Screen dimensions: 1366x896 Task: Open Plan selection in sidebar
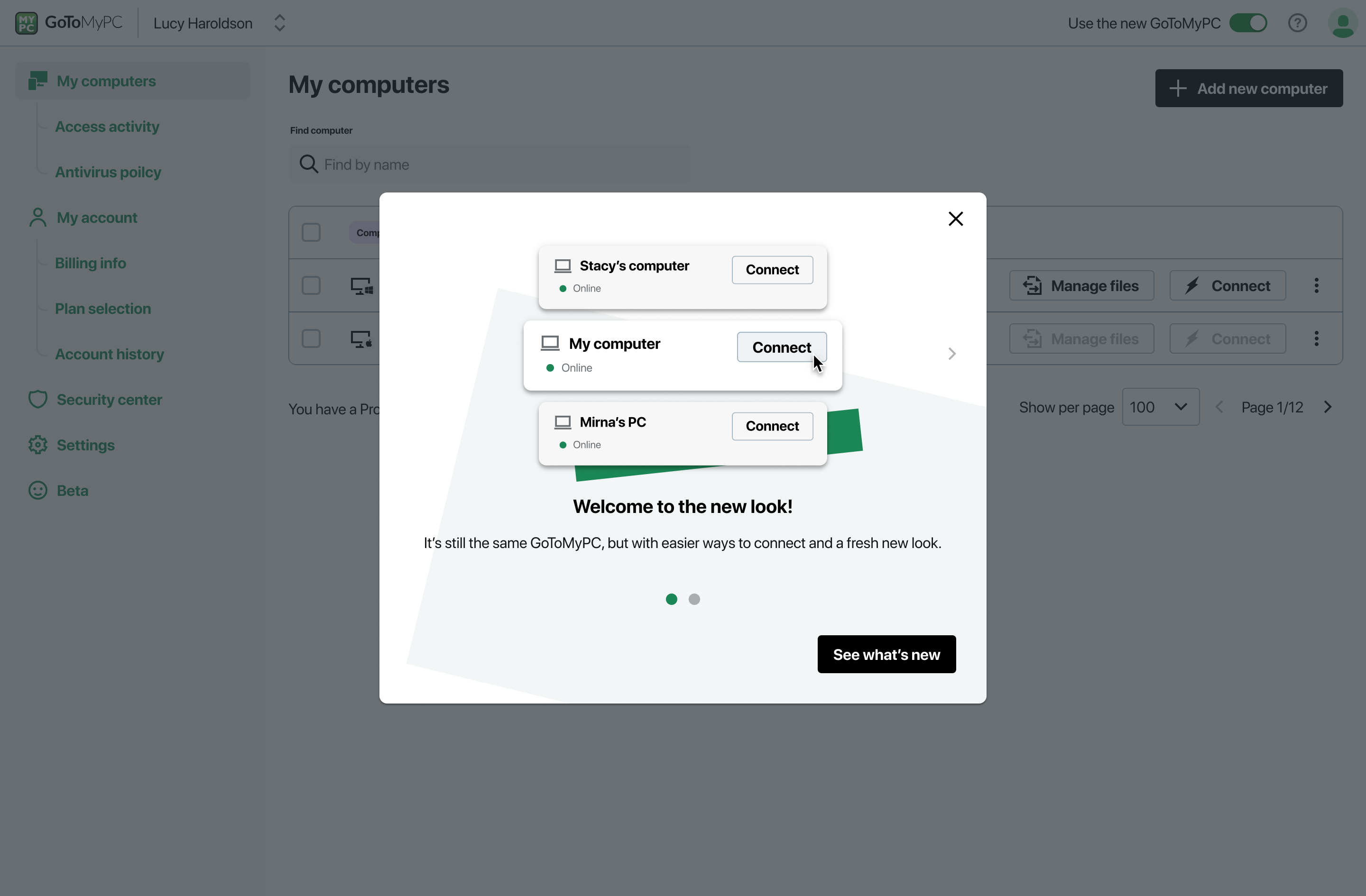tap(103, 308)
